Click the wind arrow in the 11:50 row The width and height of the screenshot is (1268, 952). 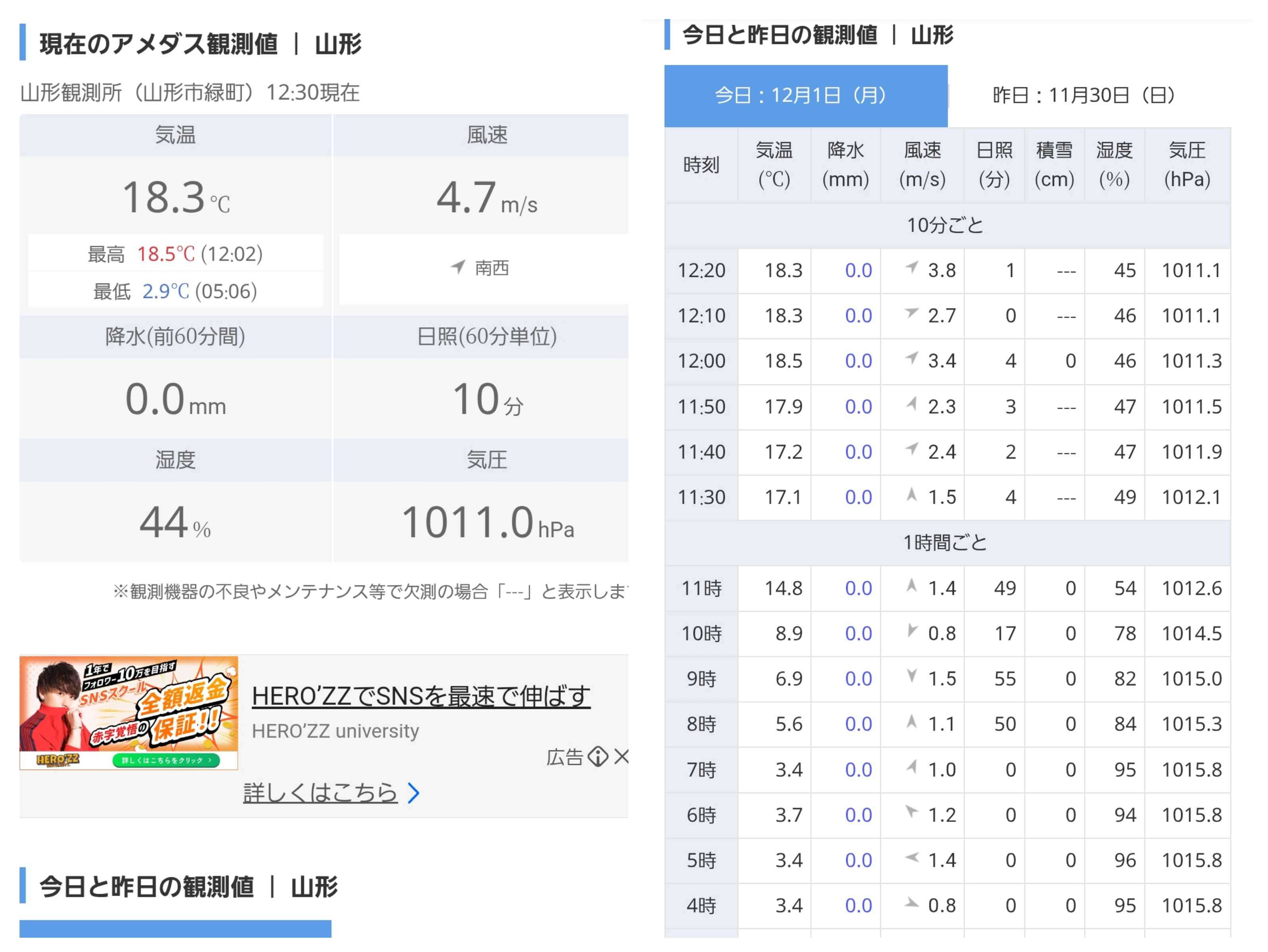point(912,404)
